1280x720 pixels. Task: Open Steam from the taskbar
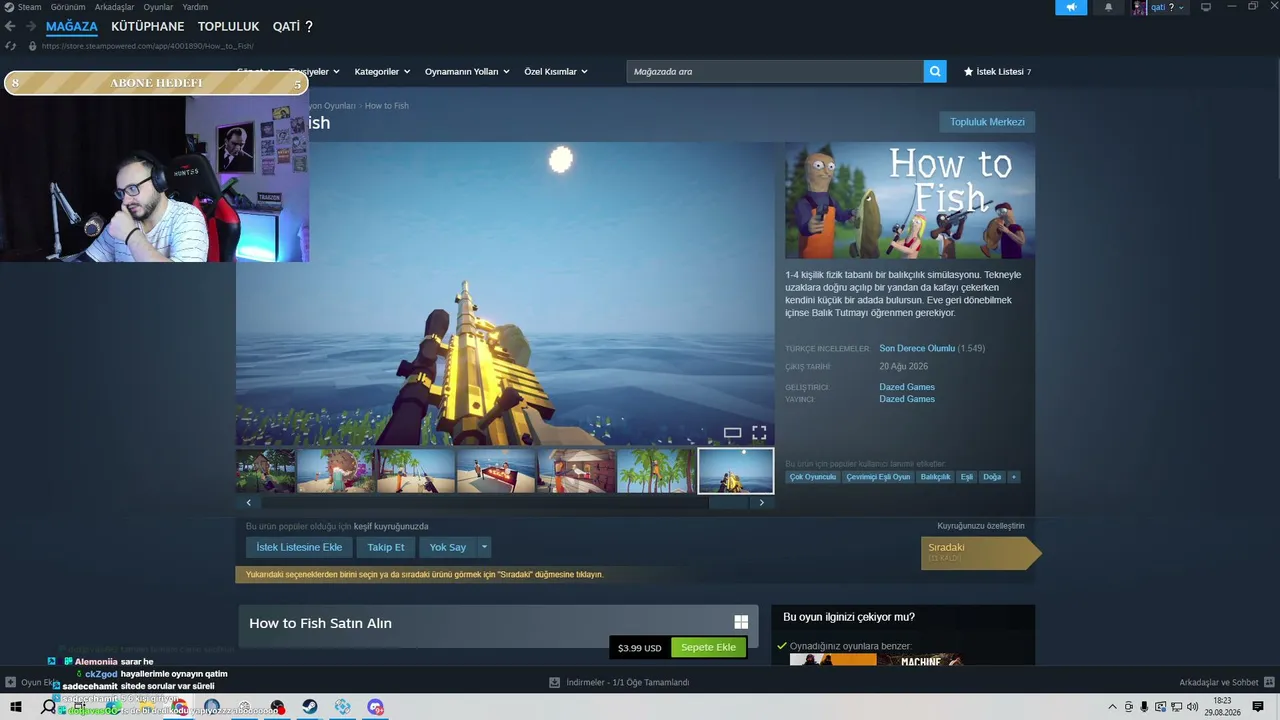(x=310, y=707)
